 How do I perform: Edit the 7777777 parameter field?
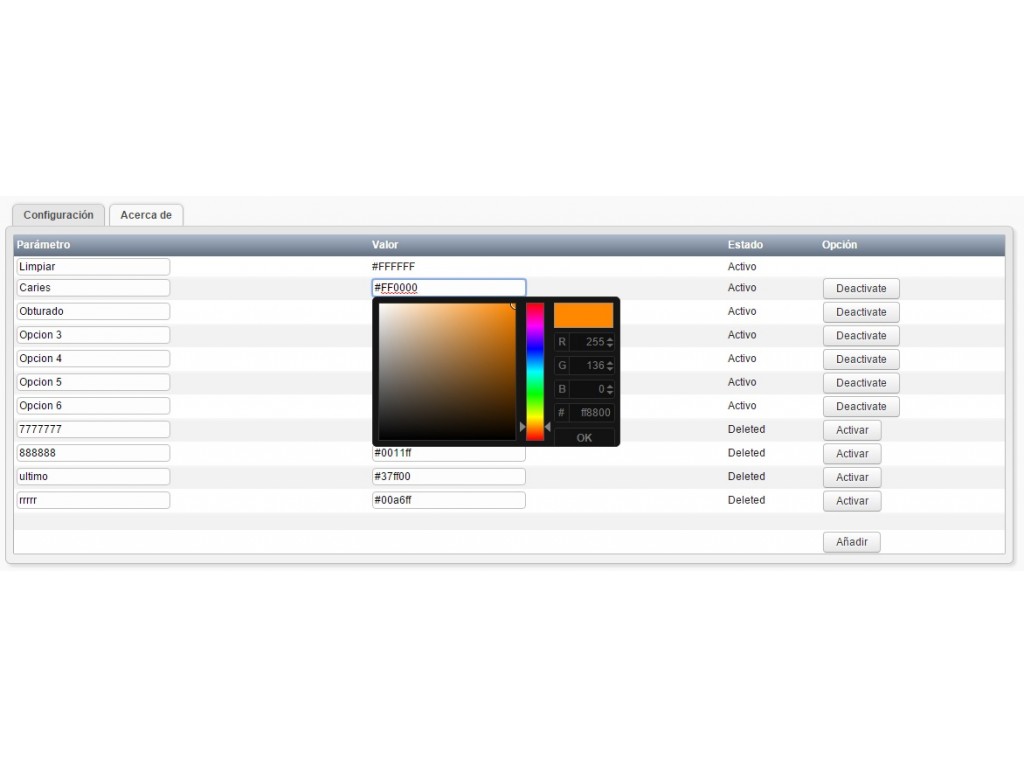(93, 429)
